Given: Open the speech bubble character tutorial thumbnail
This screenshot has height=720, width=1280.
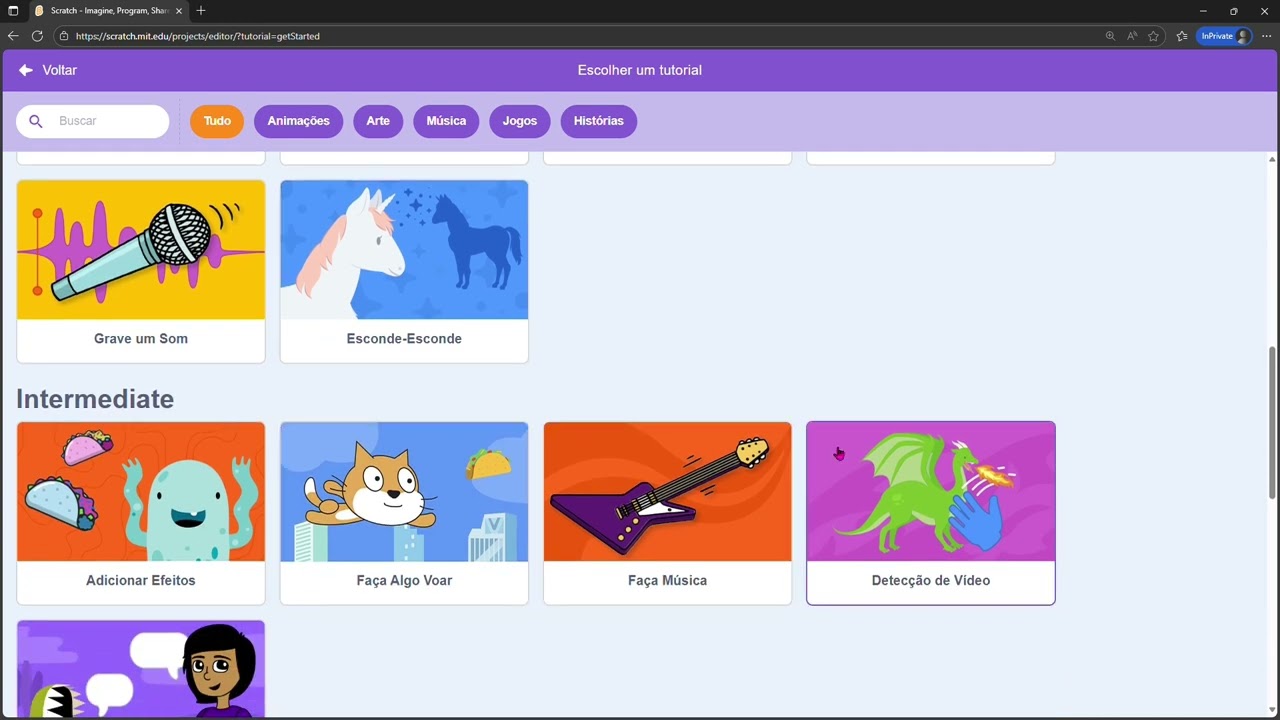Looking at the screenshot, I should 141,669.
